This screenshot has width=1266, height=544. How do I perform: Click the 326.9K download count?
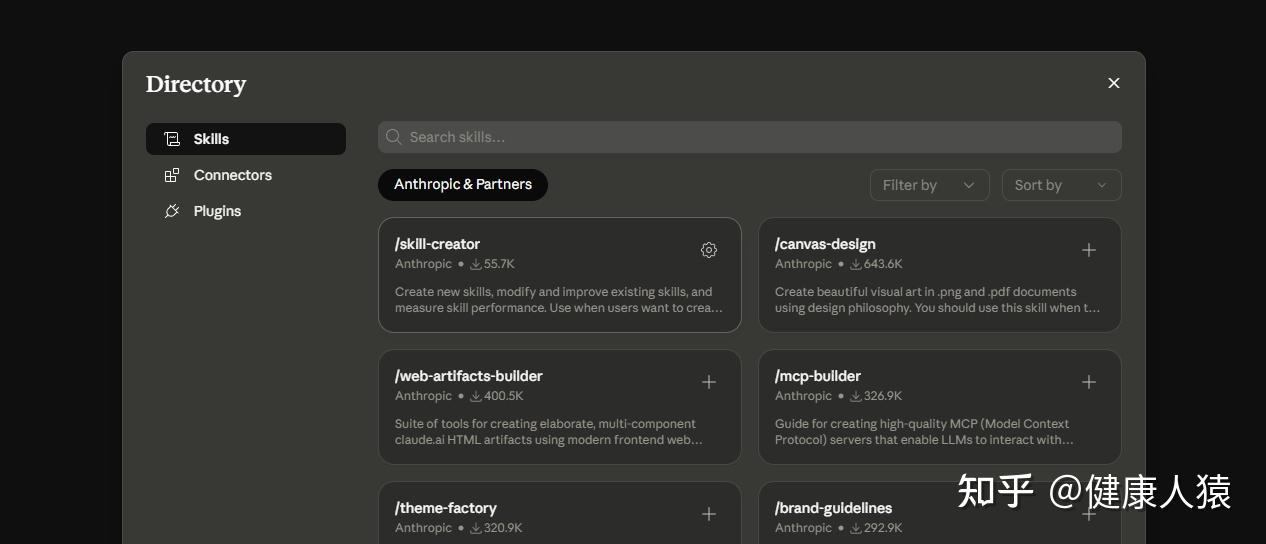coord(876,396)
